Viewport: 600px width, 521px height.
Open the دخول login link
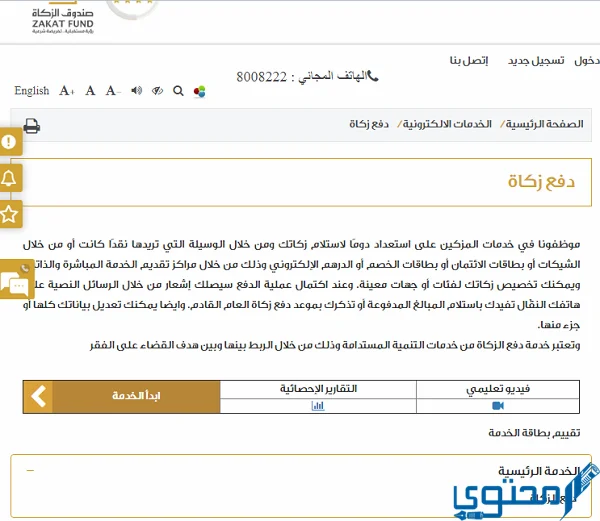(x=587, y=60)
